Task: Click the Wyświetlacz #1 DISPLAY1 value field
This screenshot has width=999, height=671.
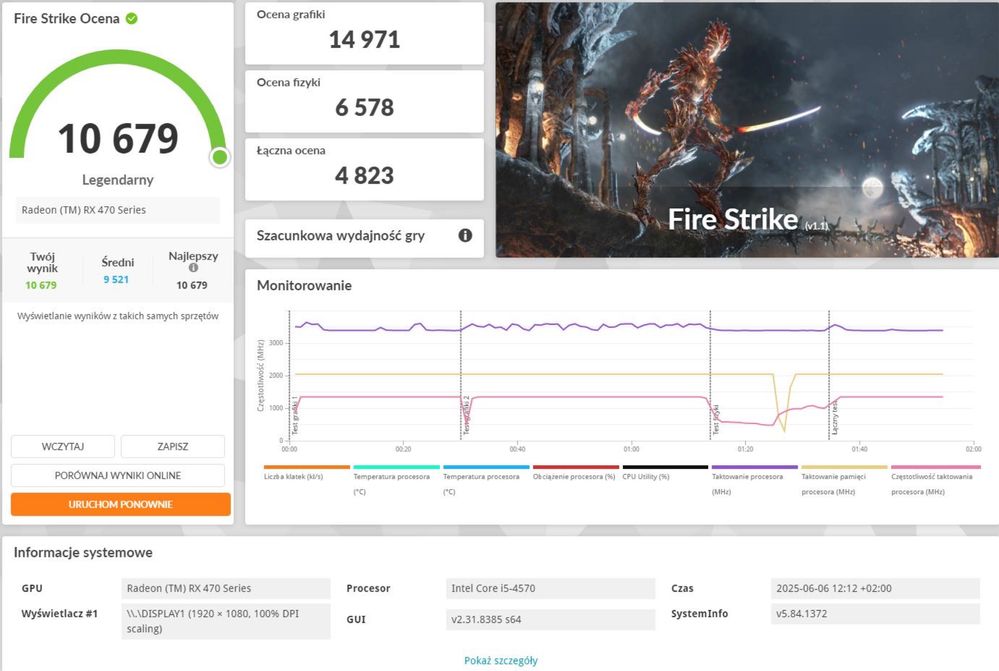Action: coord(226,621)
